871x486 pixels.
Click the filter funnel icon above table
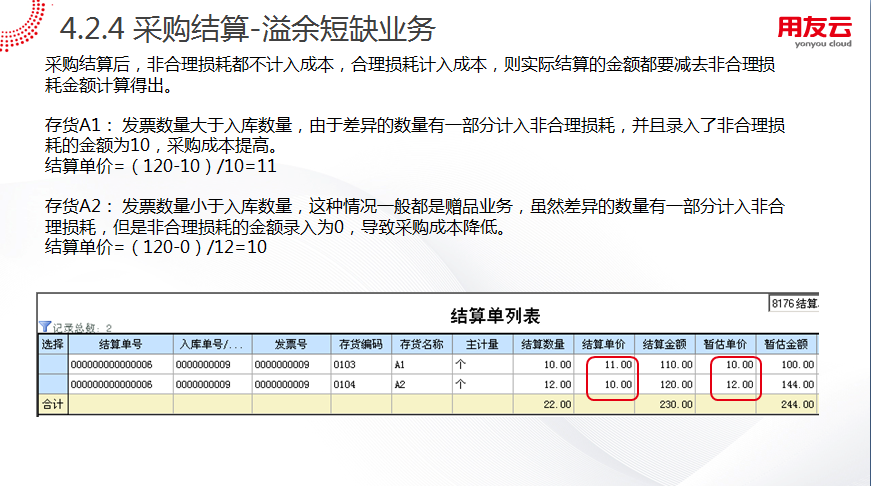tap(45, 327)
